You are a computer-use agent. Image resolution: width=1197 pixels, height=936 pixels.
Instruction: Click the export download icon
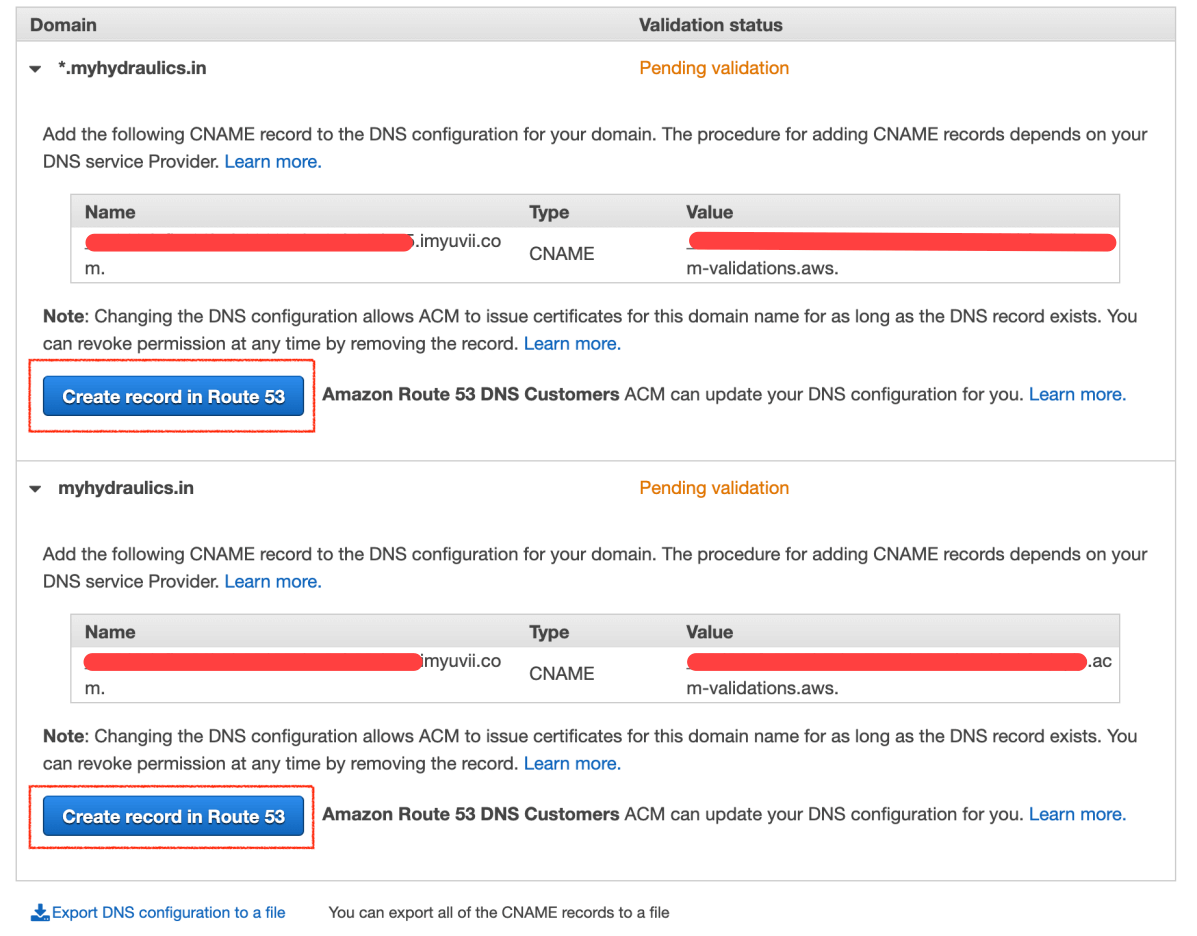40,912
